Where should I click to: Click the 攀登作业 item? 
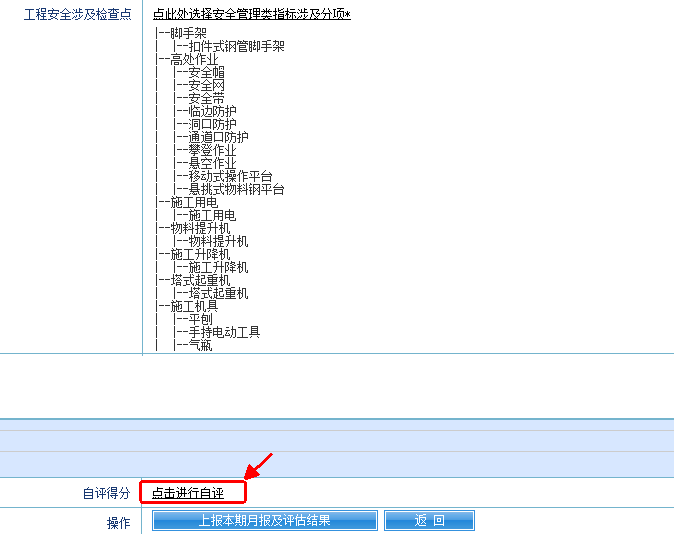pos(212,150)
